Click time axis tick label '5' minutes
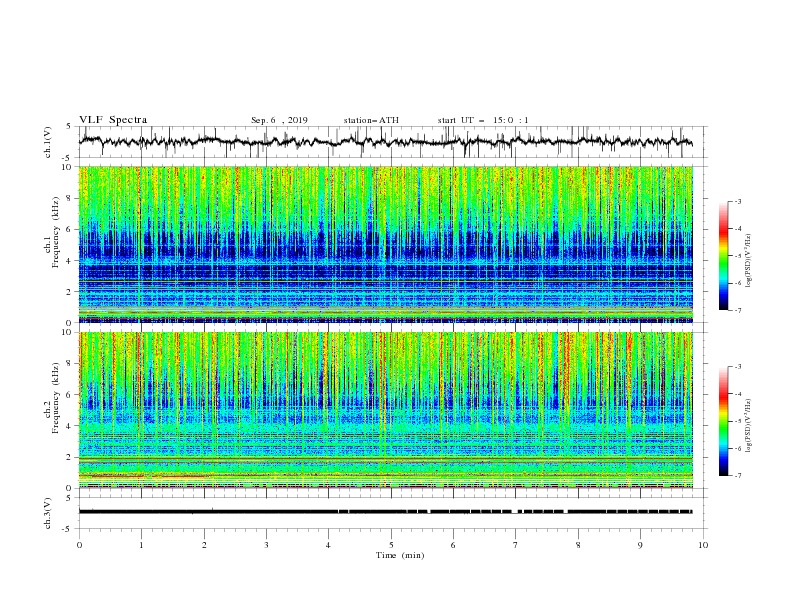Screen dimensions: 792x612 [x=391, y=545]
